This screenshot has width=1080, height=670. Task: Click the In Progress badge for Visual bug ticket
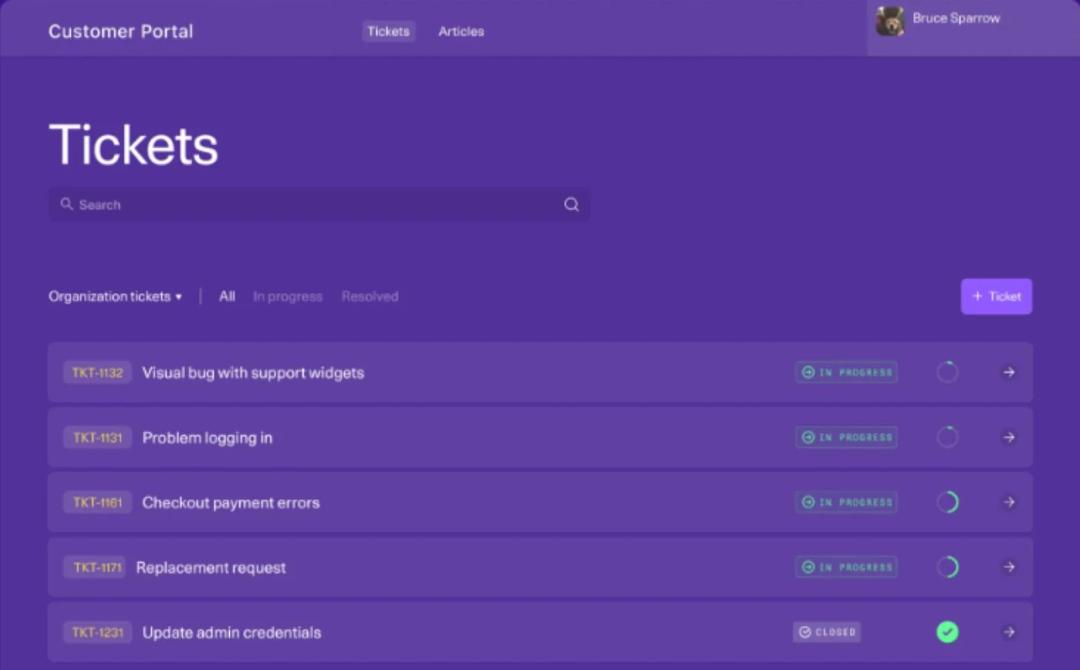pos(846,373)
